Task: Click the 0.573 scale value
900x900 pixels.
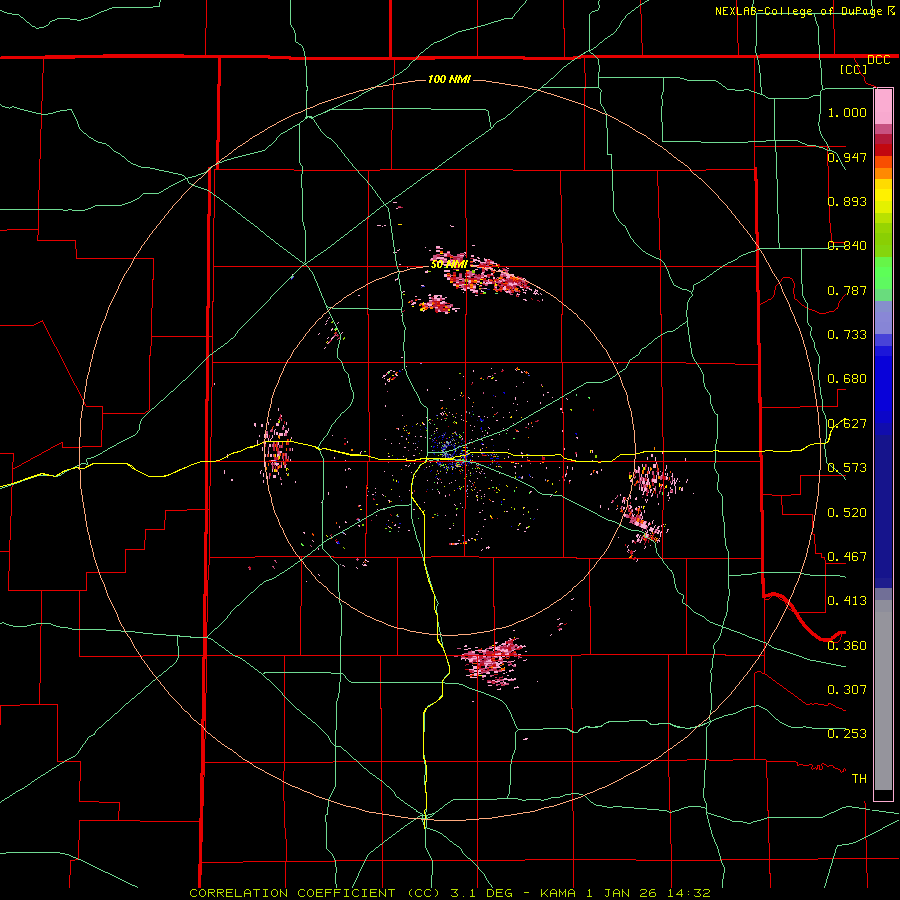Action: point(847,468)
